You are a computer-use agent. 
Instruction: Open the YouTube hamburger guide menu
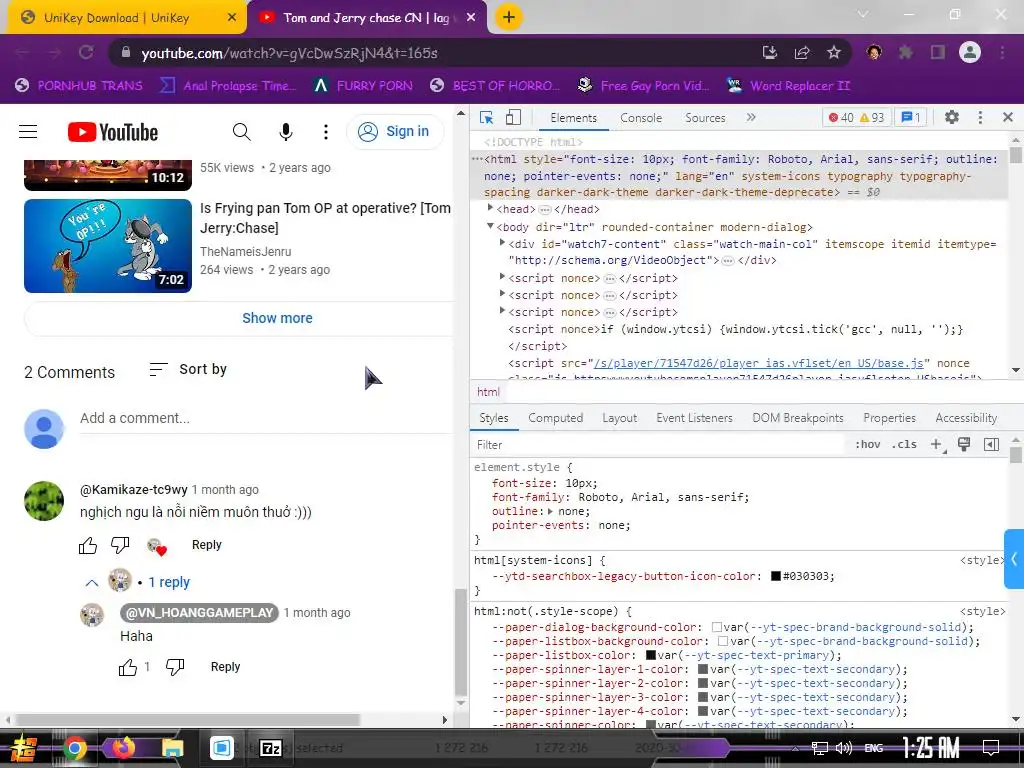point(28,132)
